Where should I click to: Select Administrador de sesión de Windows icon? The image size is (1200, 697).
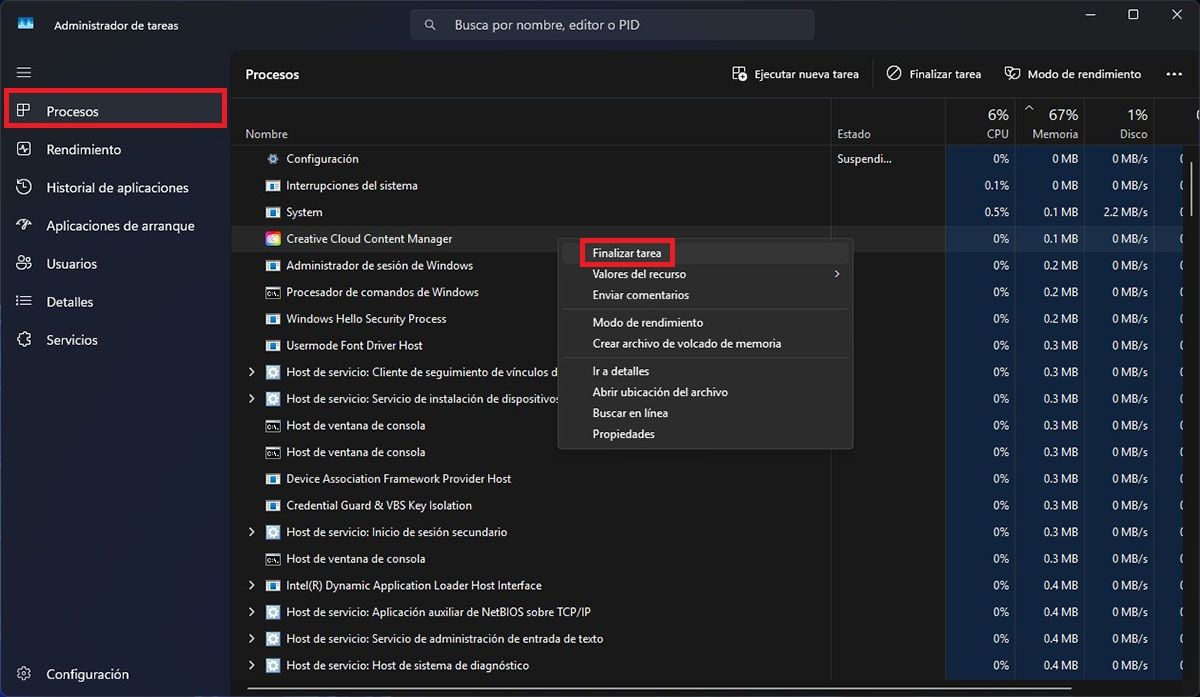click(273, 266)
